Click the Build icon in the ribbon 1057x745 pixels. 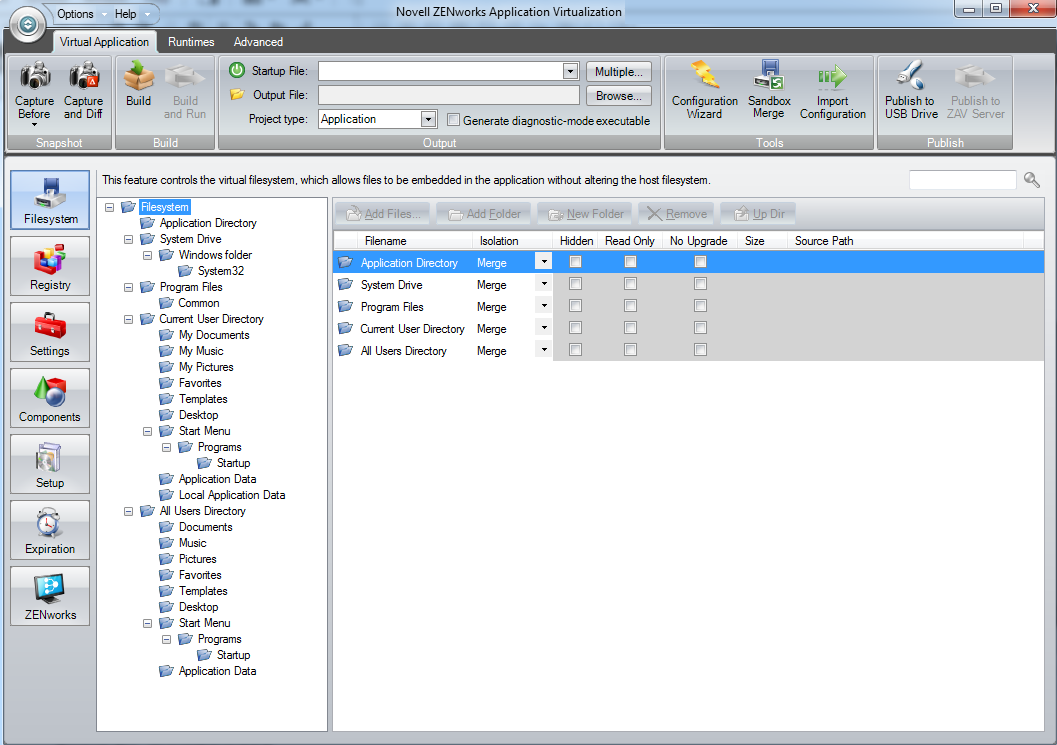[137, 90]
